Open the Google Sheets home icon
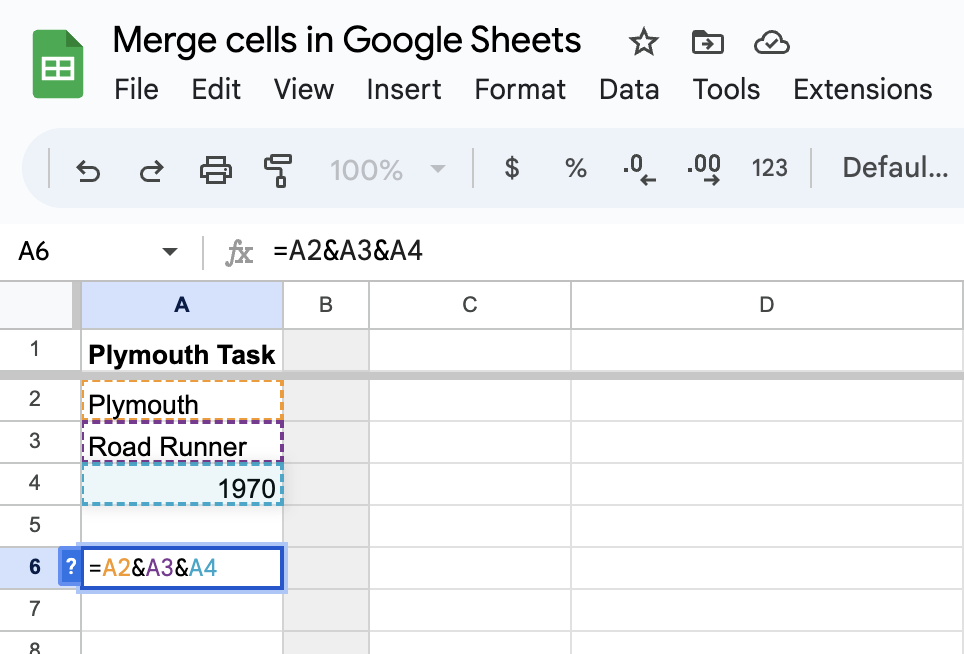Viewport: 964px width, 654px height. [x=58, y=64]
